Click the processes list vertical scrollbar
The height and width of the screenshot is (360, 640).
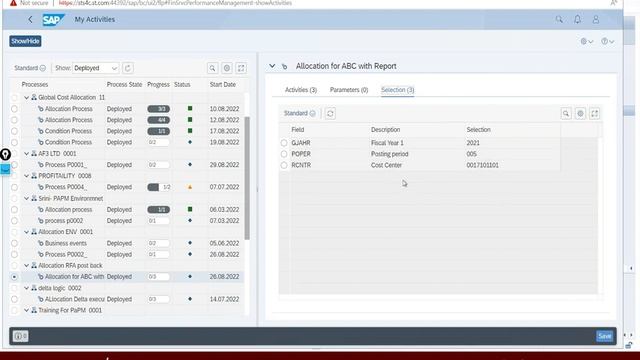[247, 178]
